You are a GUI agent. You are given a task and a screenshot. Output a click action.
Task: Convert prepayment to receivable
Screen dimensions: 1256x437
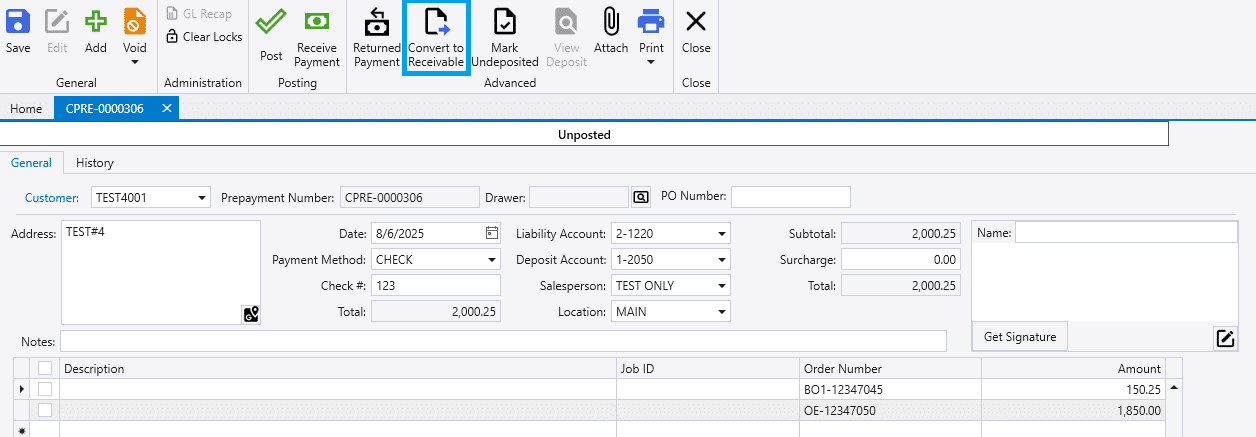click(x=436, y=38)
